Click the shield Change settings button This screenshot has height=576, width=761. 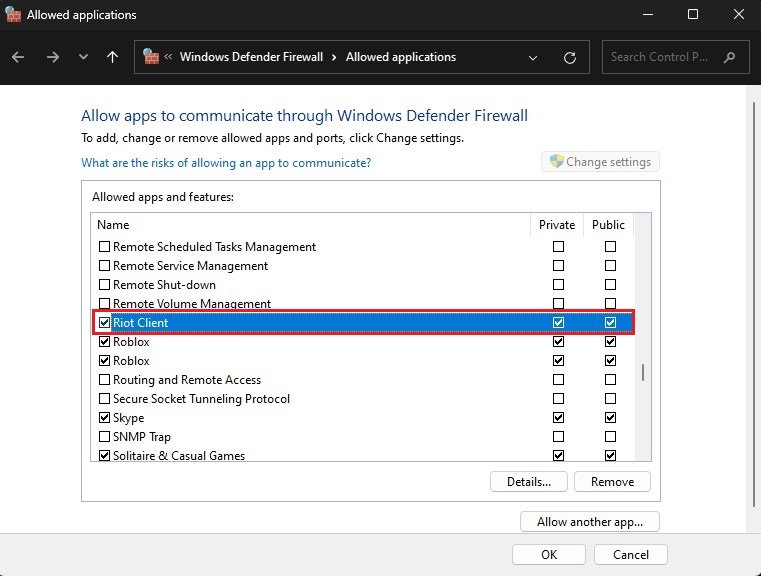(x=600, y=162)
